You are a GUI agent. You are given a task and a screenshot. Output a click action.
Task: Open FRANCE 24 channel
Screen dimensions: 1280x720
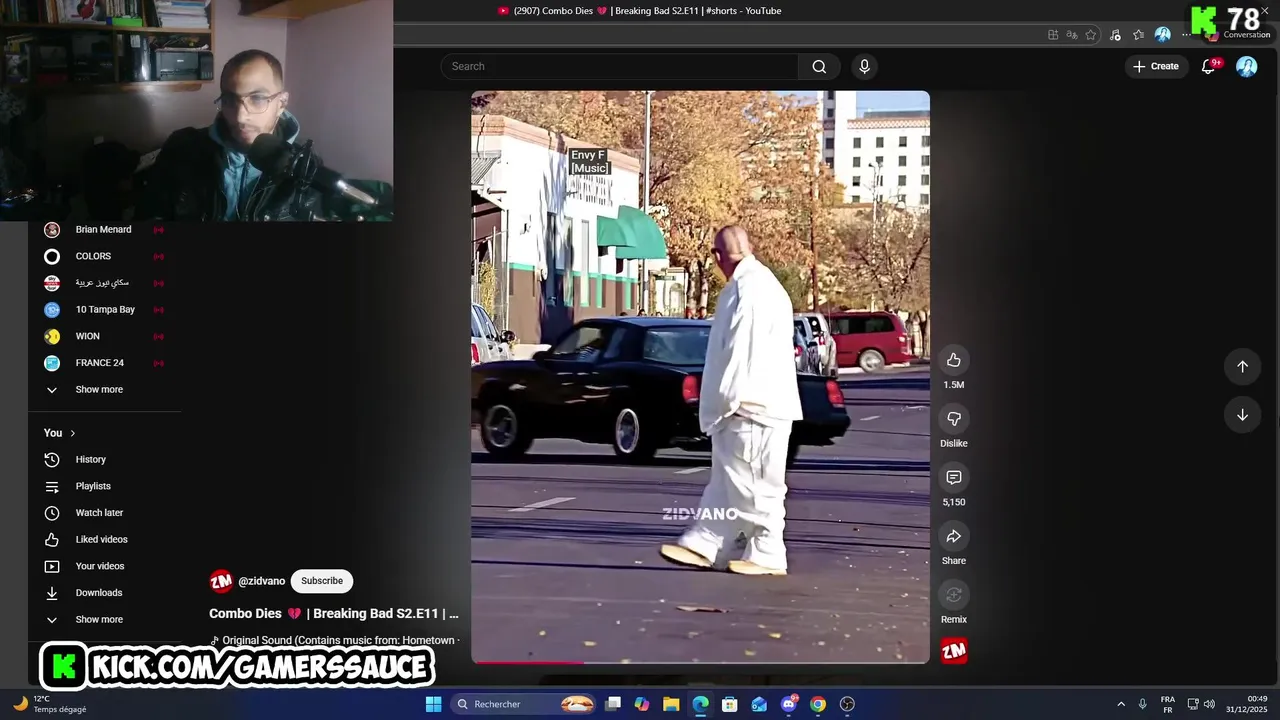coord(99,363)
